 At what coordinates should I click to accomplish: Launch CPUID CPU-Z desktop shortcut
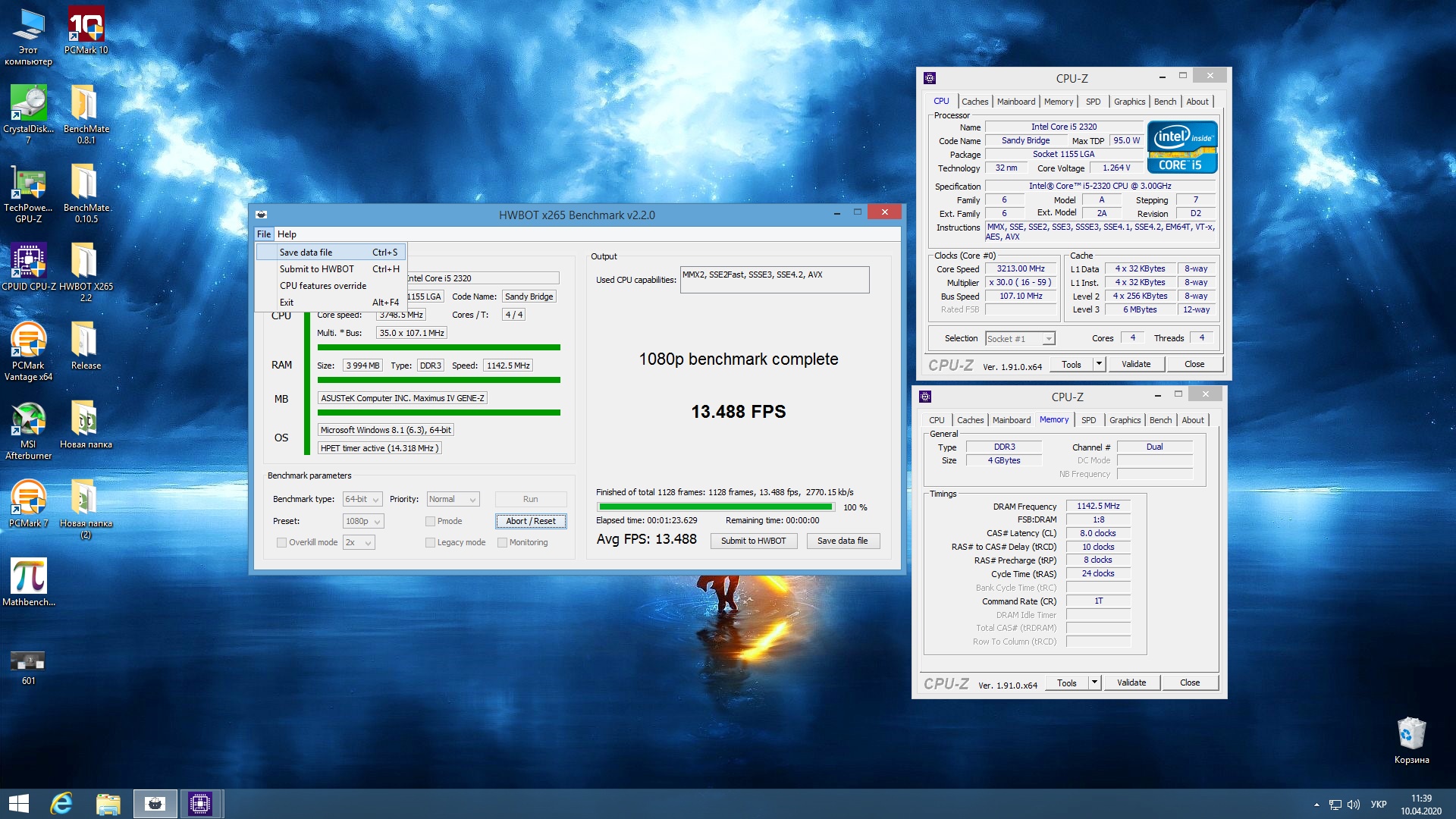[28, 267]
